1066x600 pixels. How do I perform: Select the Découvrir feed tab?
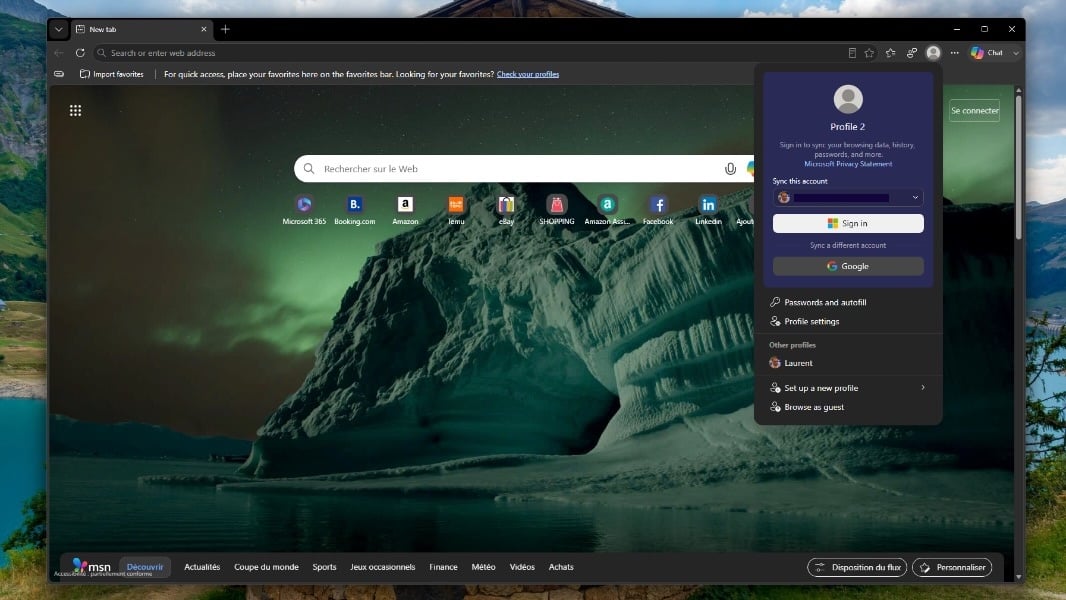click(x=145, y=567)
